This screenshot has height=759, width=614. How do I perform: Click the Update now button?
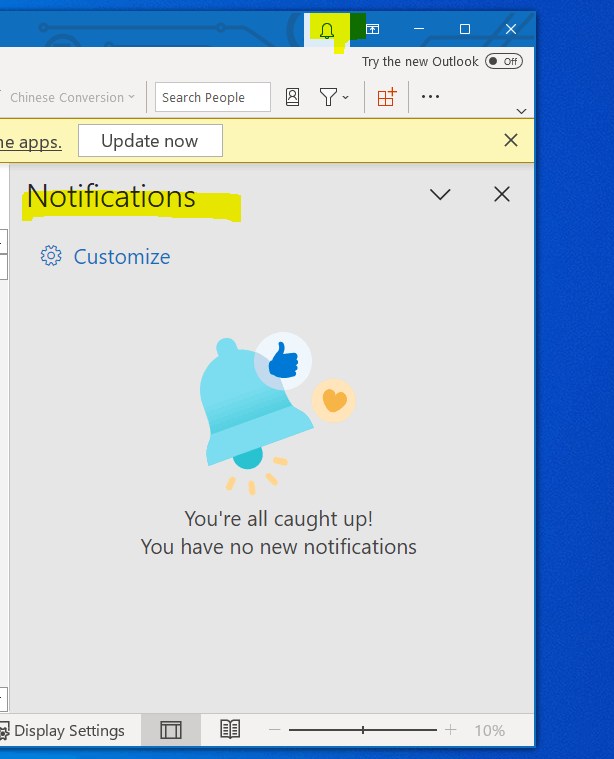(150, 141)
